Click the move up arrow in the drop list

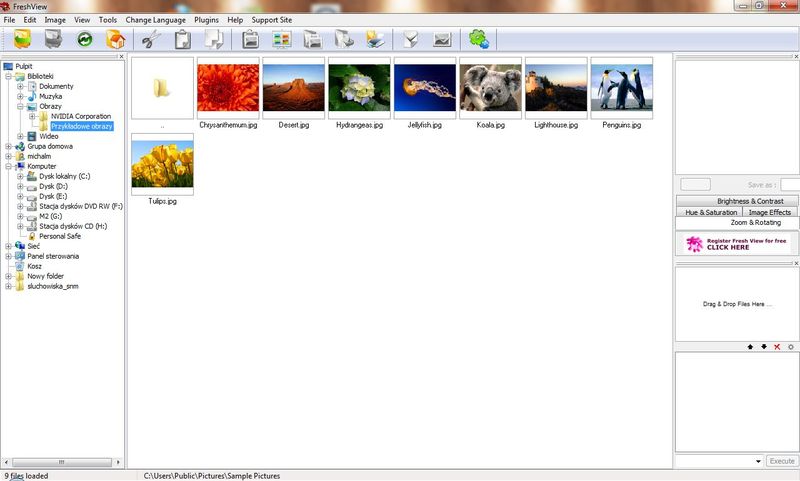coord(750,347)
